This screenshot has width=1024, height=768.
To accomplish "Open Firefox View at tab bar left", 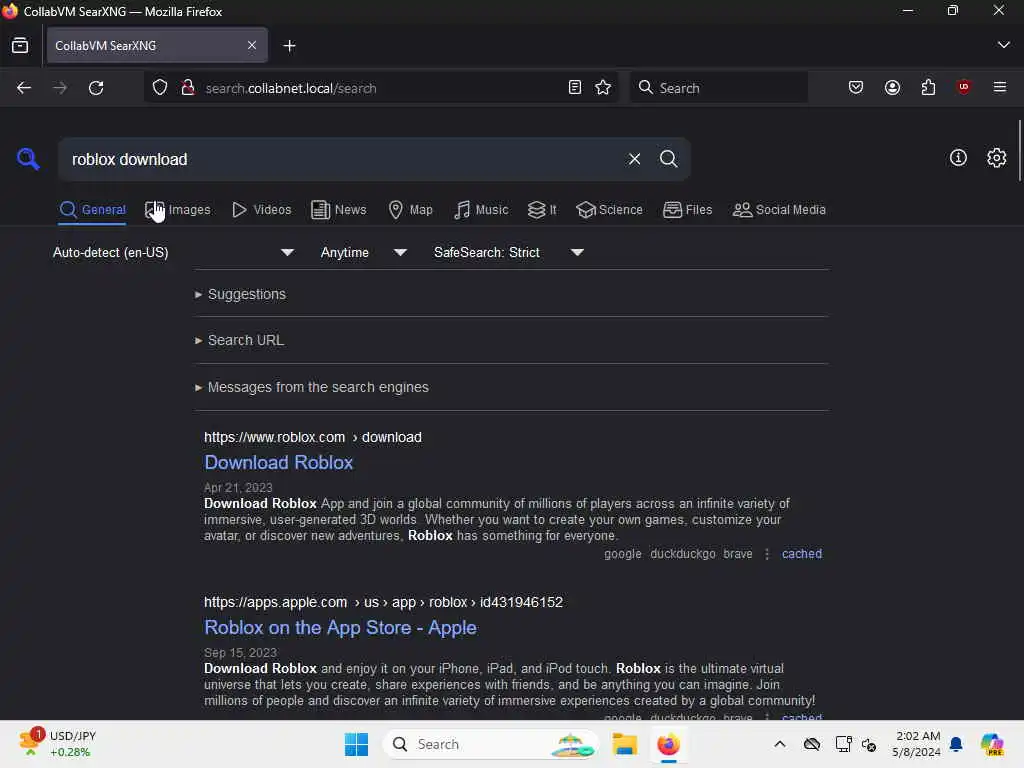I will [x=20, y=46].
